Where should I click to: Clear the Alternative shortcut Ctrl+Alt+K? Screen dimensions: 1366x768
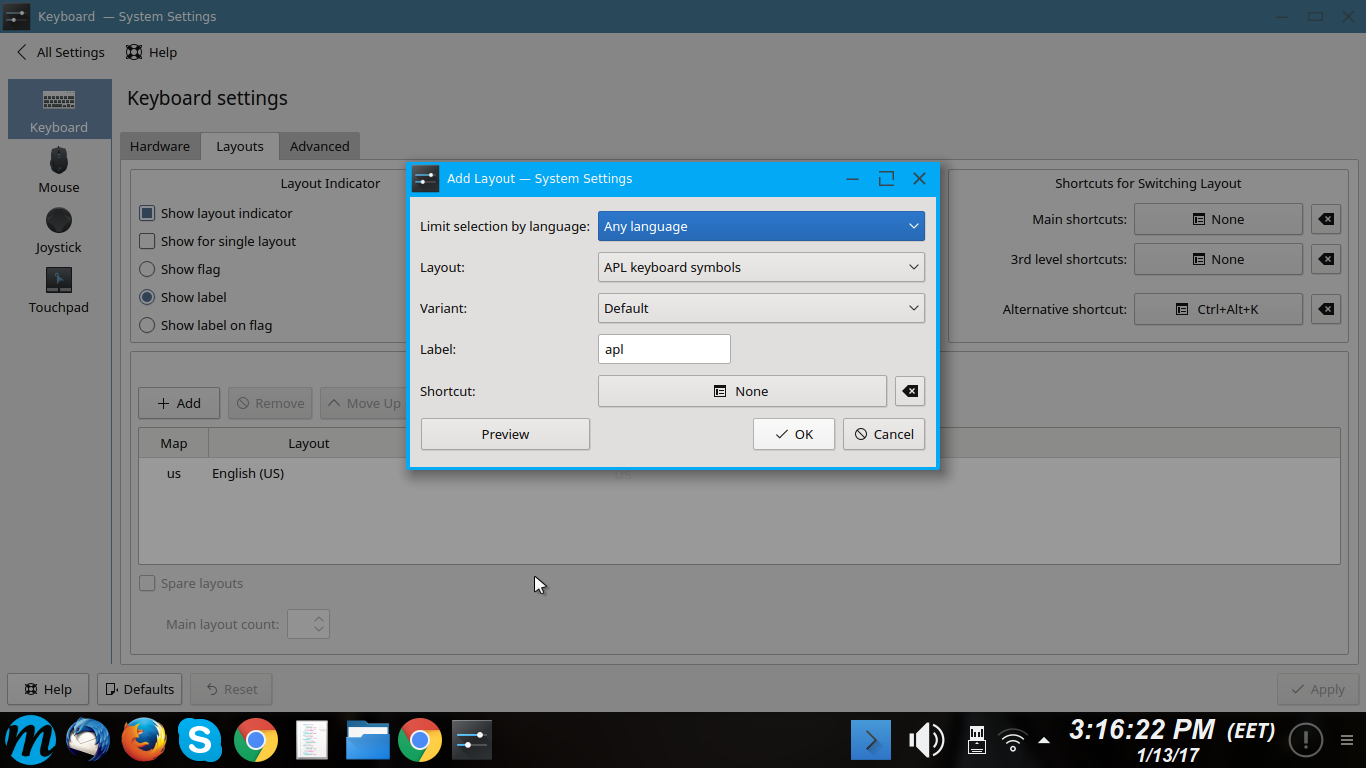point(1325,309)
